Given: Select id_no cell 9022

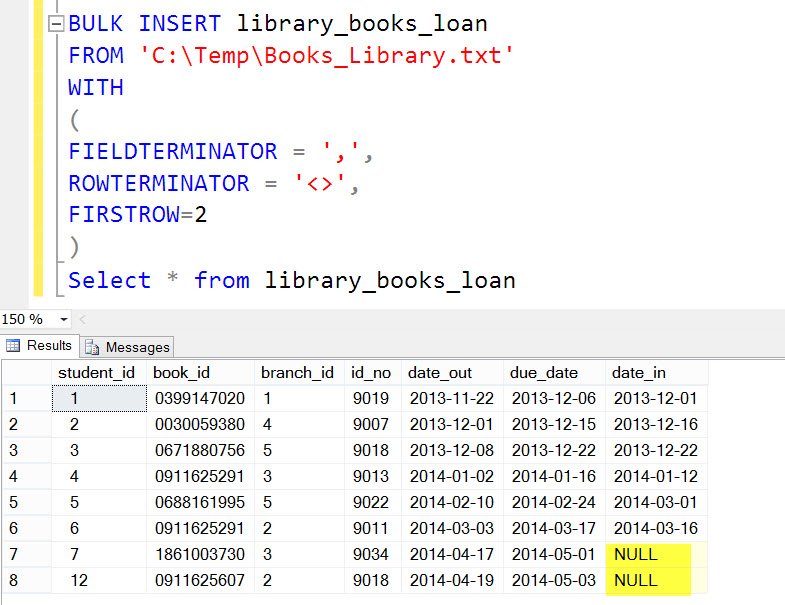Looking at the screenshot, I should [372, 502].
